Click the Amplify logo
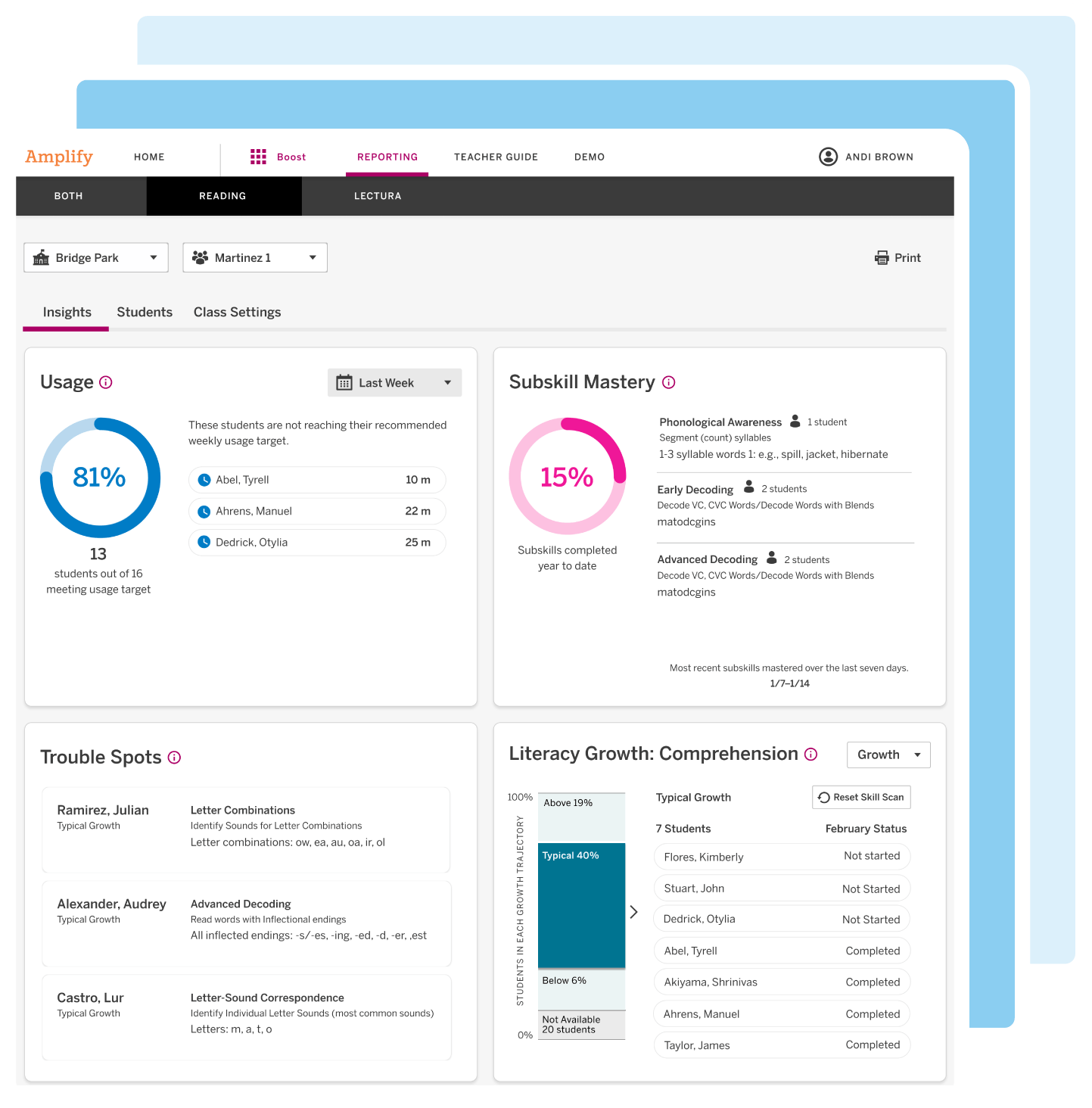The image size is (1092, 1108). pos(59,157)
